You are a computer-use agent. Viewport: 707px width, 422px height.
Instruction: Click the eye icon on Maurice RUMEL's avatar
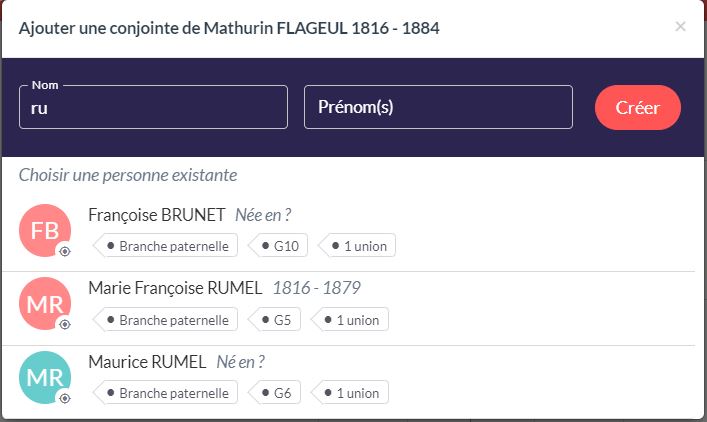[x=65, y=398]
